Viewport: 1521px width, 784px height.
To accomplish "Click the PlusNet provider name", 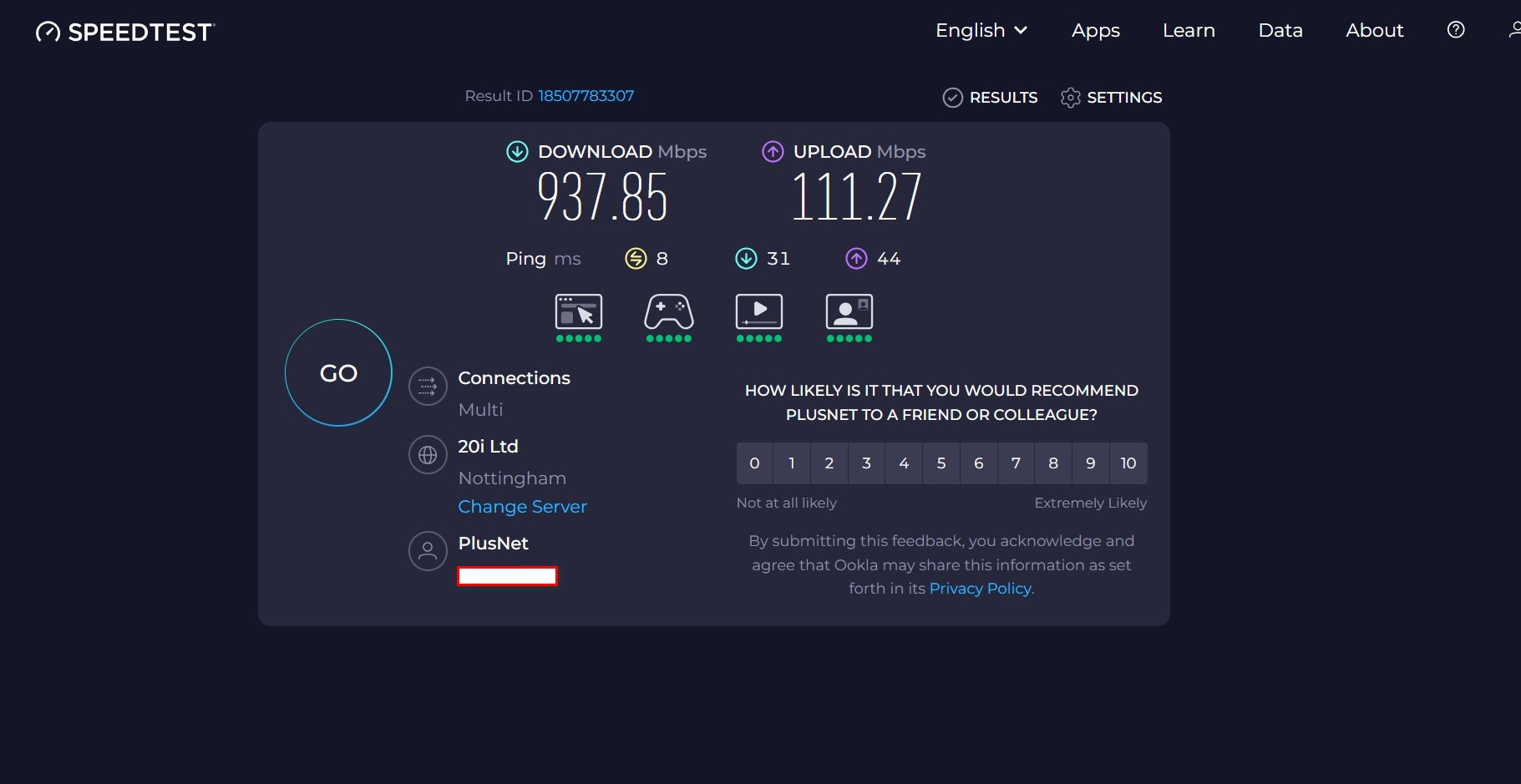I will point(493,544).
